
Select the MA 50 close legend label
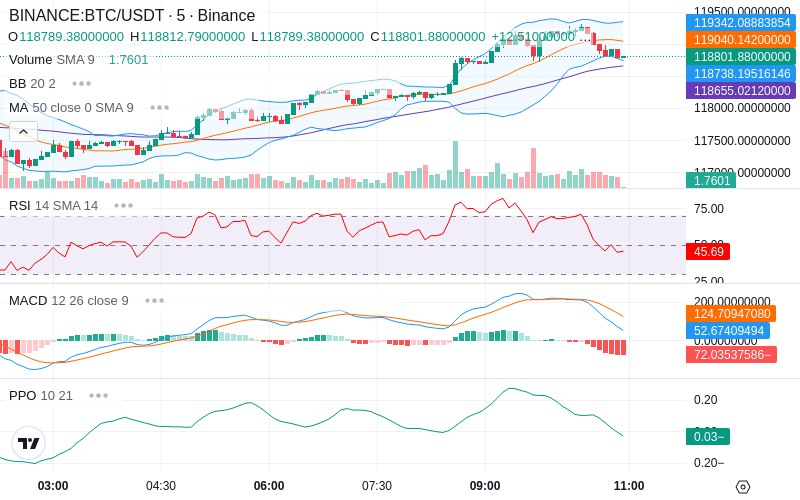pyautogui.click(x=71, y=108)
